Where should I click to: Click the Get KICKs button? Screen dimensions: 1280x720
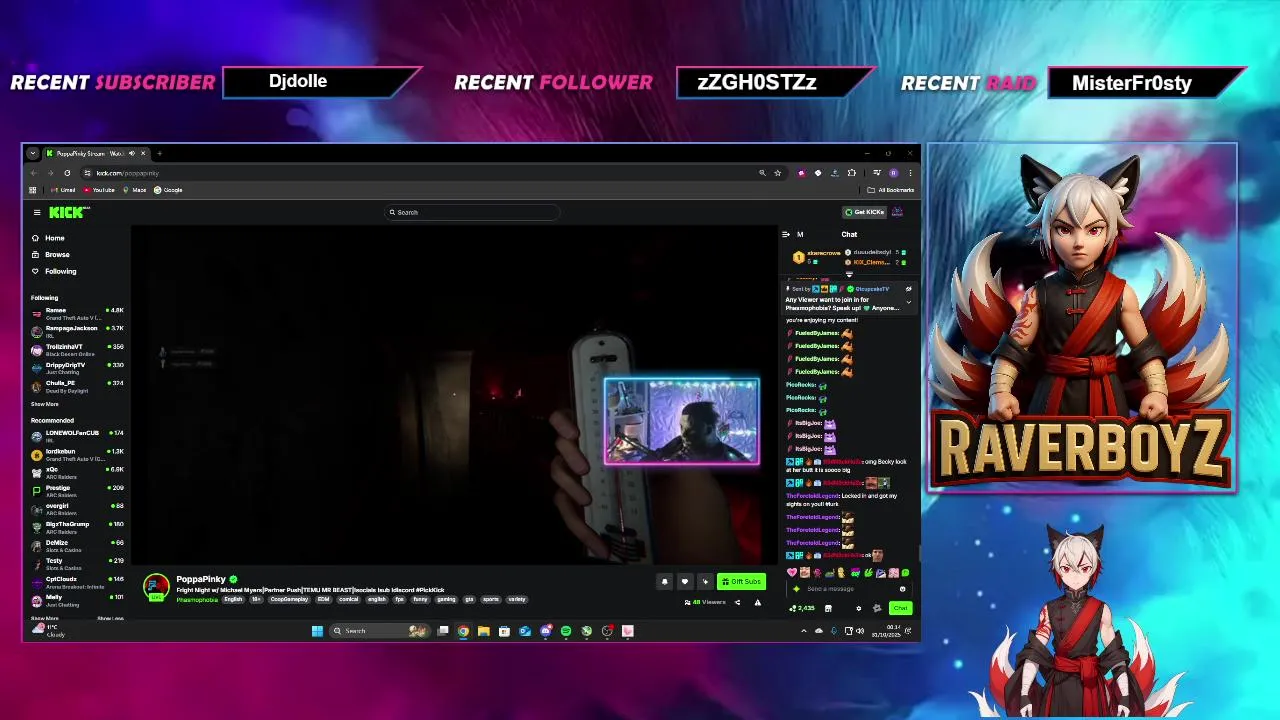pos(865,212)
